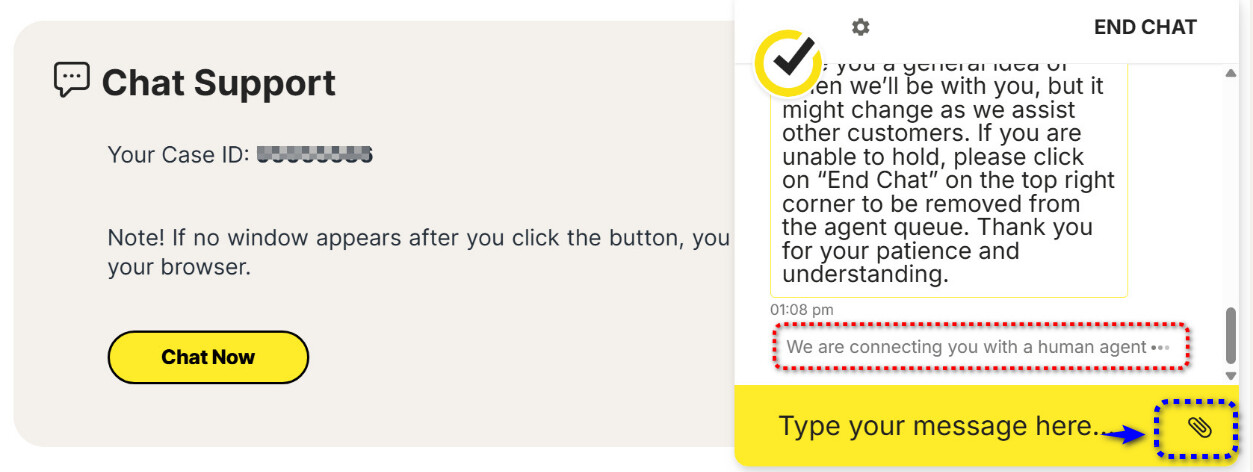
Task: Click the queue wait message bubble
Action: [x=948, y=180]
